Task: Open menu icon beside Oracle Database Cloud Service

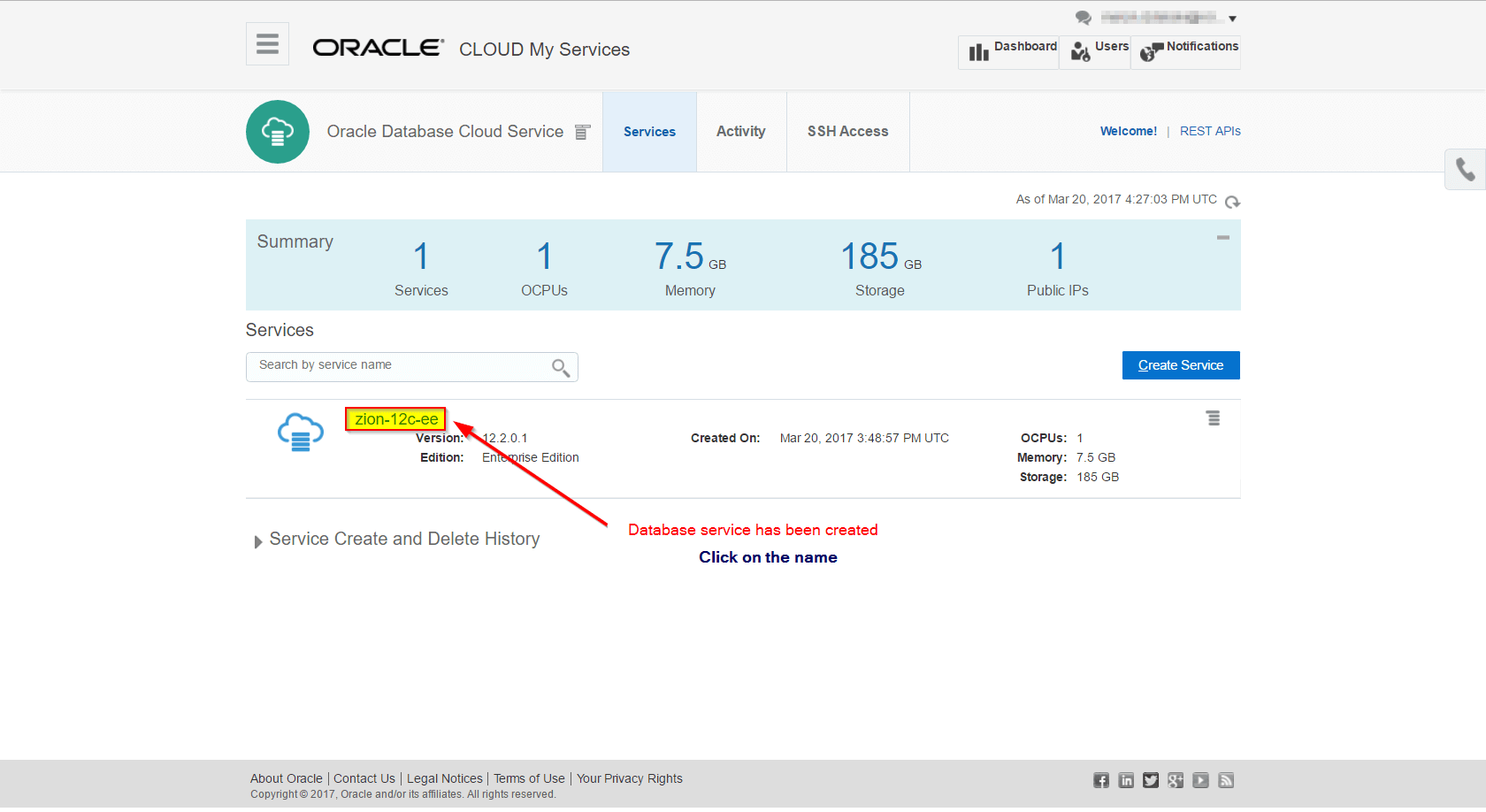Action: [x=582, y=133]
